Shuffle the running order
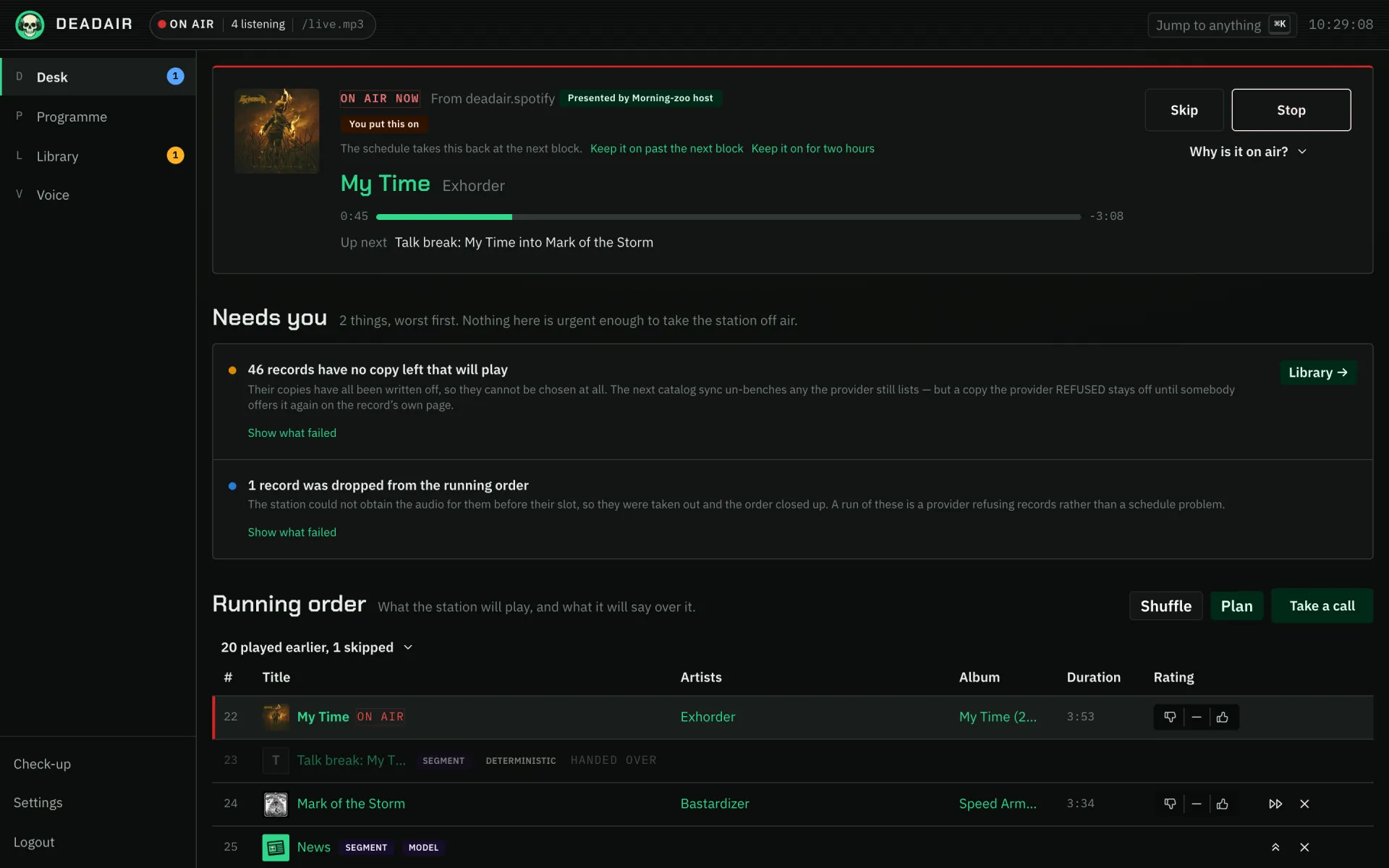This screenshot has height=868, width=1389. [1166, 606]
